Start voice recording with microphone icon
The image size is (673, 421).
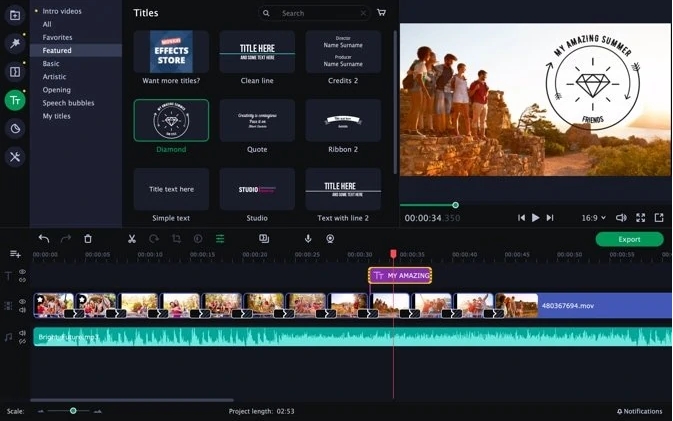308,239
